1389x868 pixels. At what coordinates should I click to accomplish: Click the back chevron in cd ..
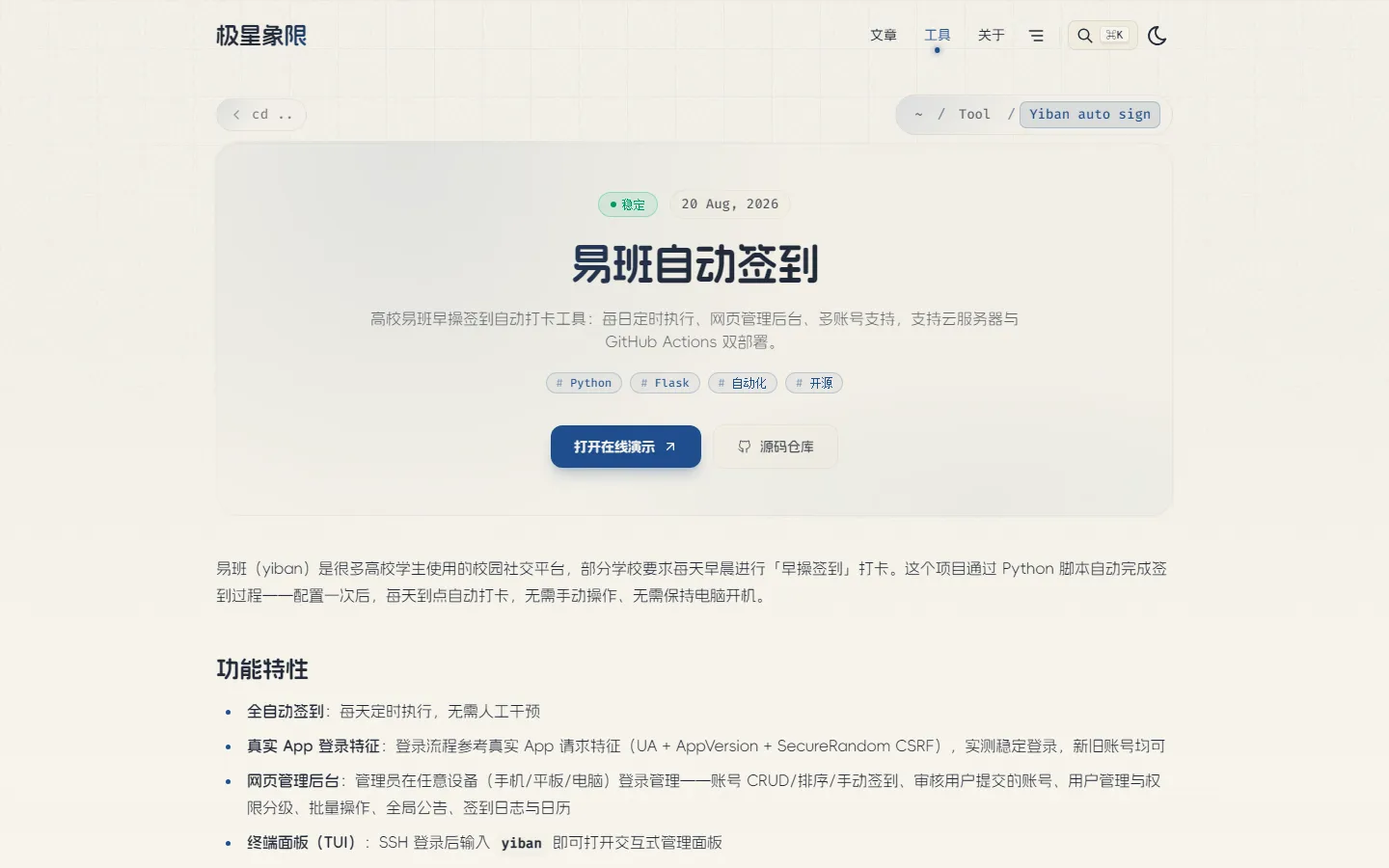pos(236,115)
